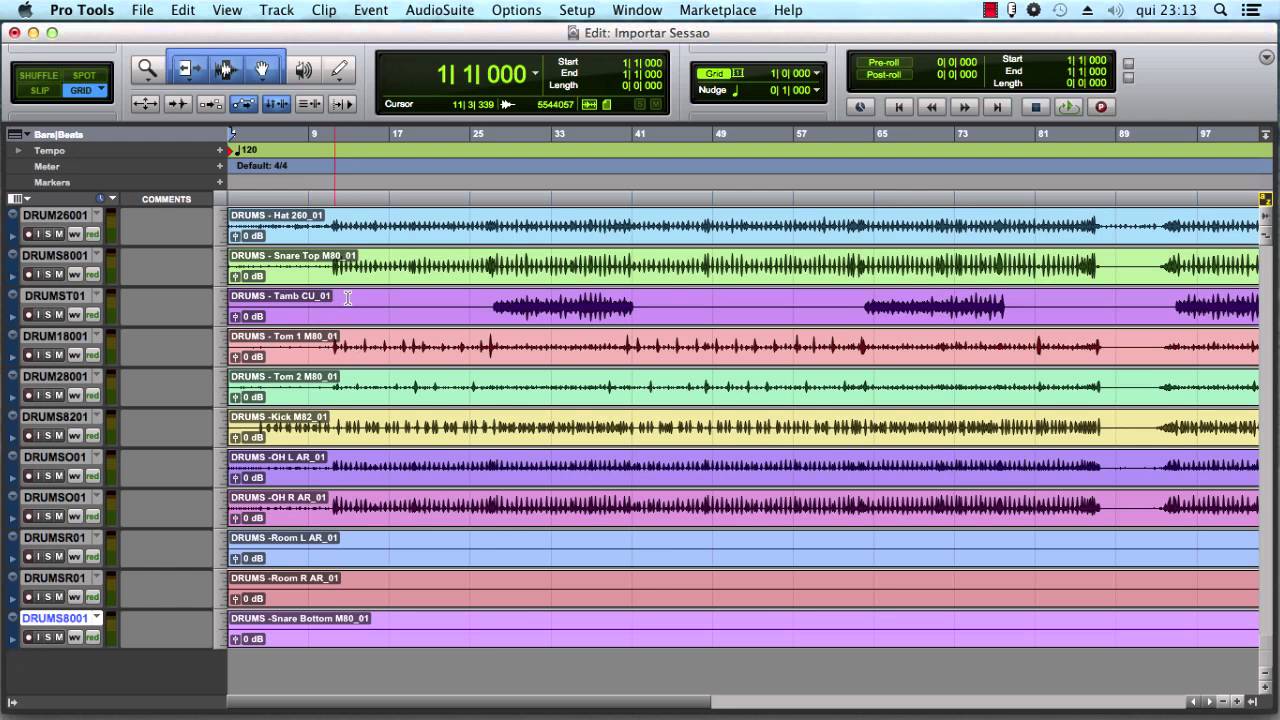Image resolution: width=1280 pixels, height=720 pixels.
Task: Enable Shuffle edit mode
Action: click(x=40, y=76)
